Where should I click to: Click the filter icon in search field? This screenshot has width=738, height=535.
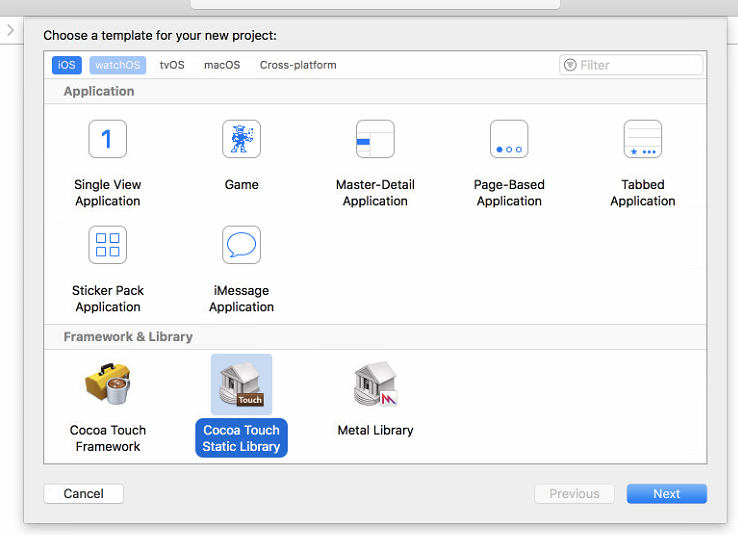click(x=570, y=65)
